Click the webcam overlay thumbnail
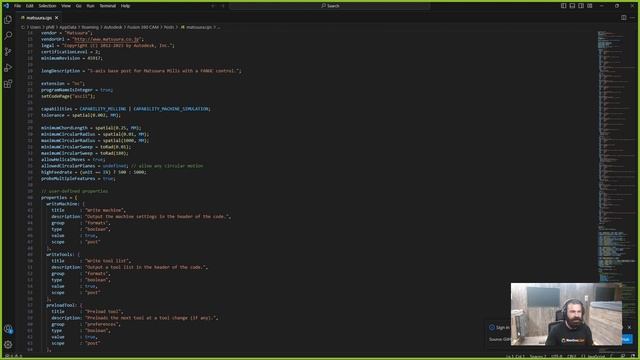Viewport: 640px width, 360px height. 567,314
